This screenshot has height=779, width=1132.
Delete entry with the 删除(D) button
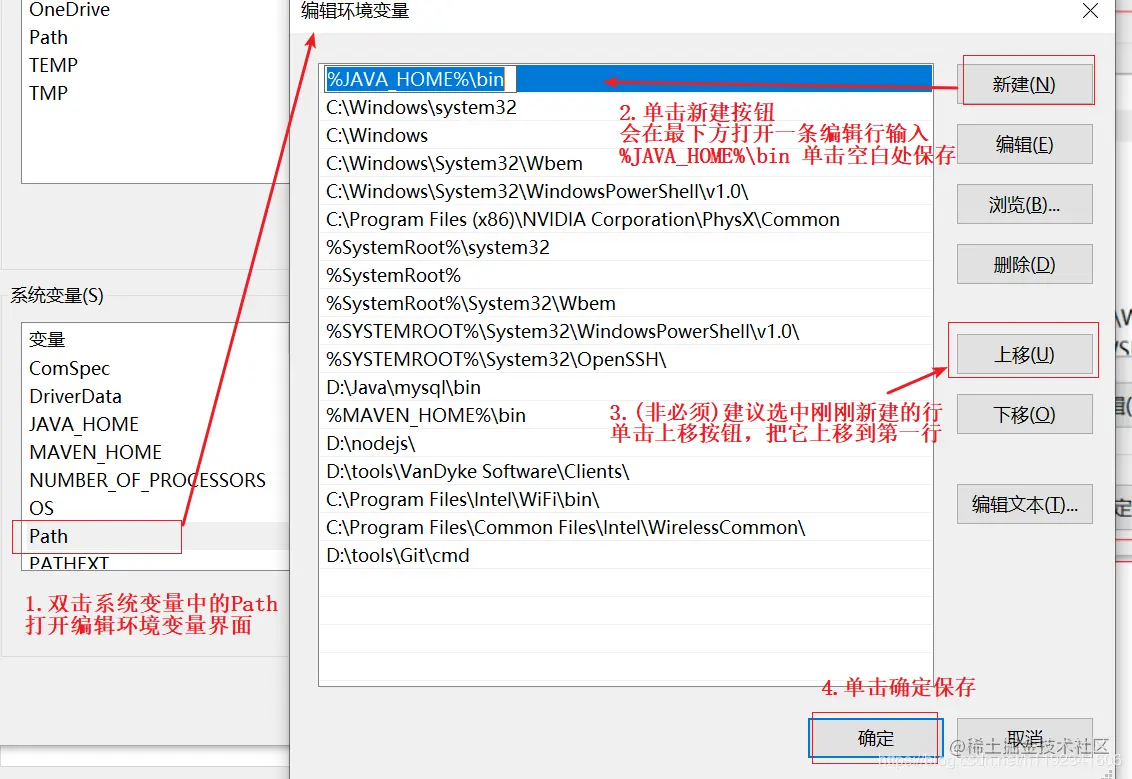(x=1024, y=264)
